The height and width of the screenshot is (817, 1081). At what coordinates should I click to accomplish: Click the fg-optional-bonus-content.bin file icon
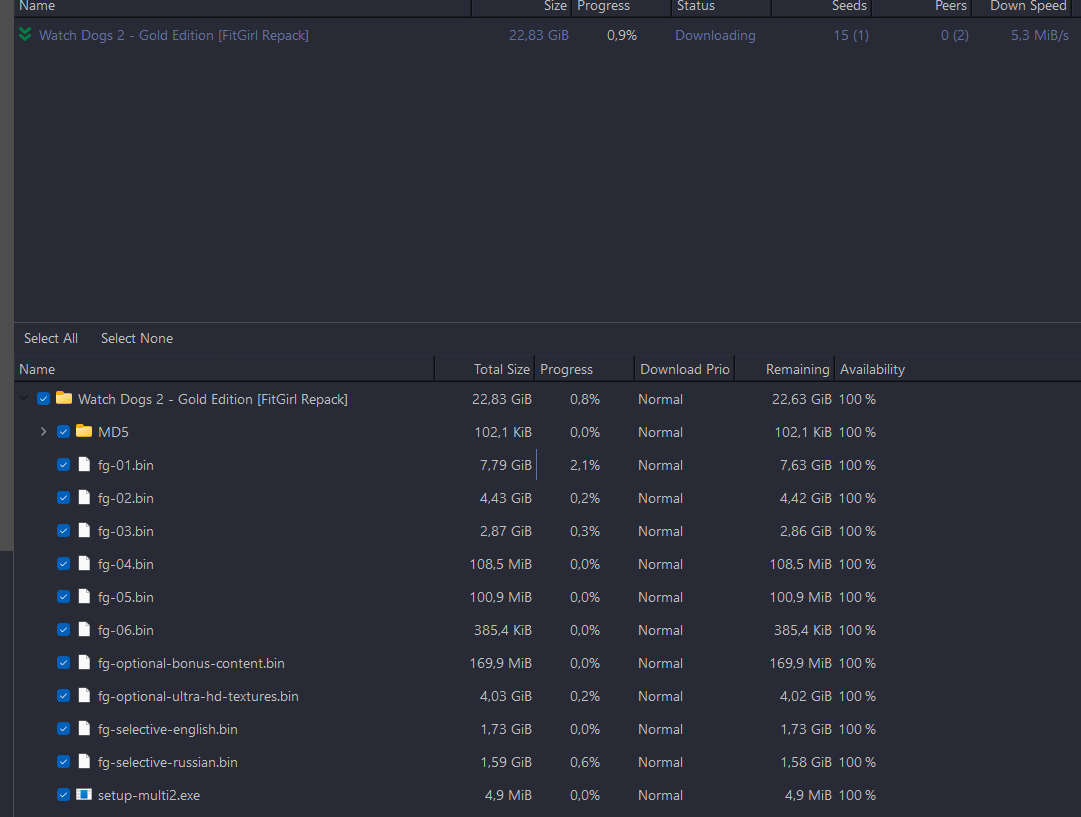point(84,663)
